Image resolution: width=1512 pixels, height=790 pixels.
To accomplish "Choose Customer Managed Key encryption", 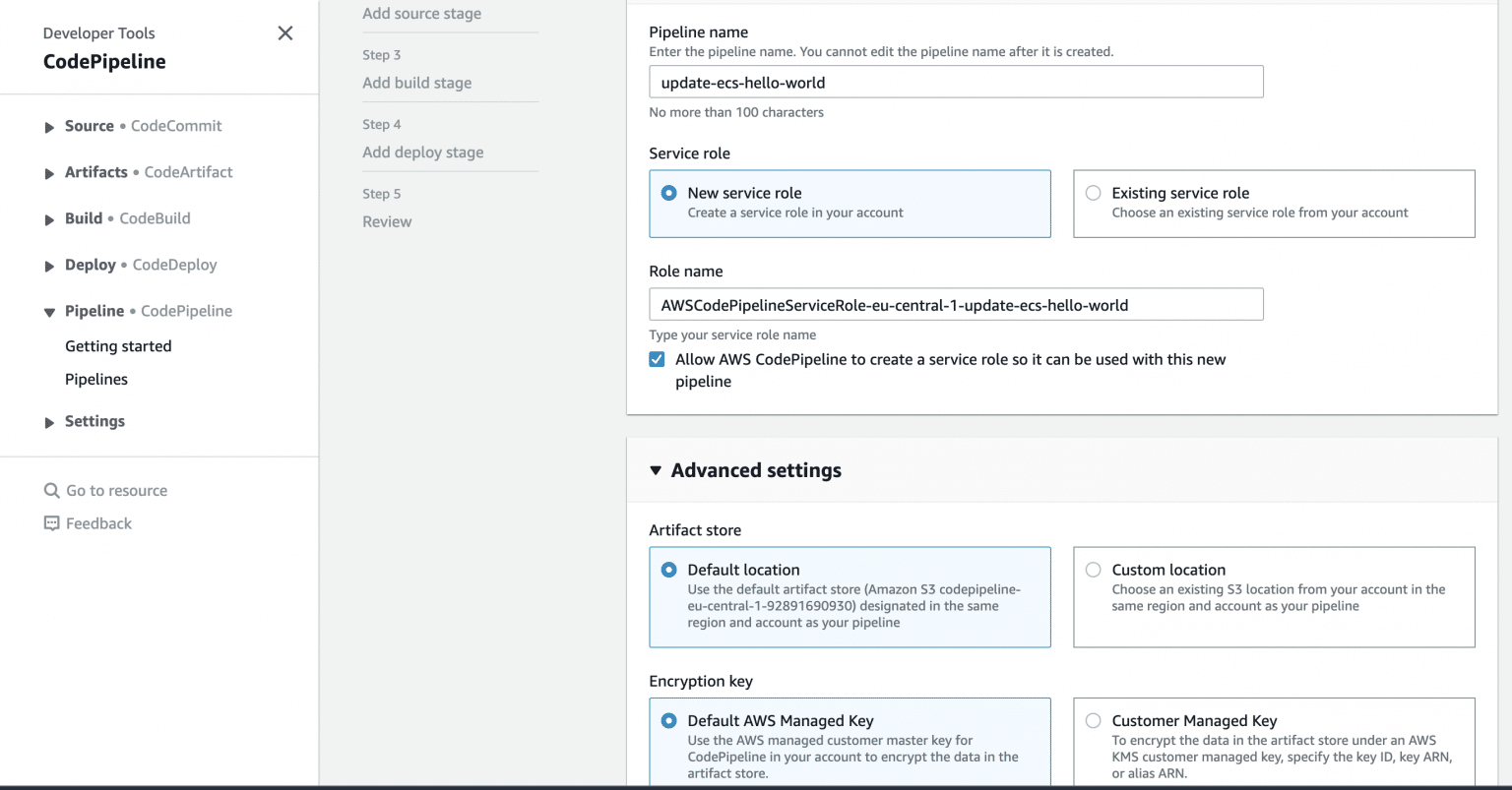I will coord(1093,720).
